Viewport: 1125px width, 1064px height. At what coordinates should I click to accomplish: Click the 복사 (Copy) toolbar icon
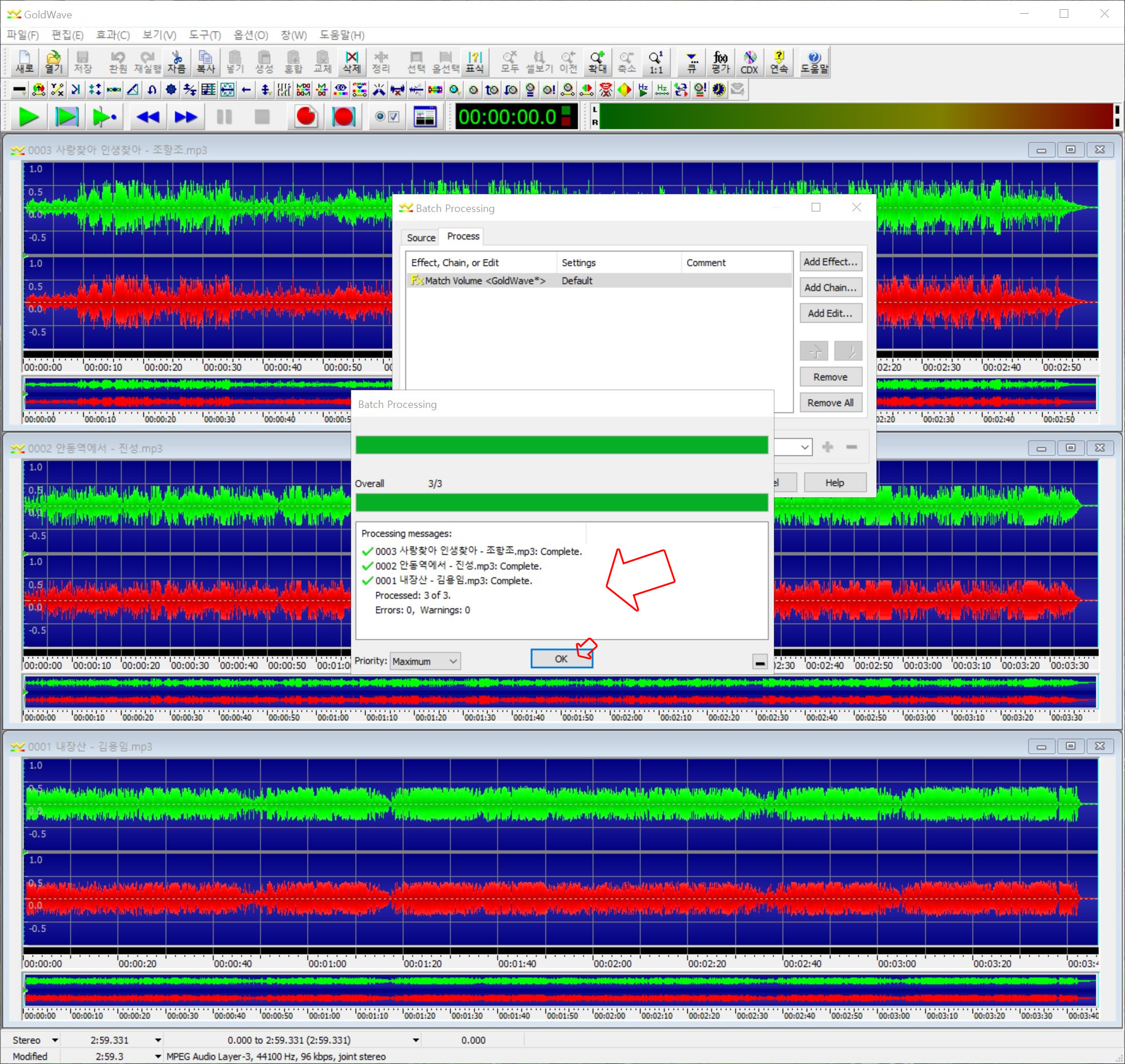205,62
